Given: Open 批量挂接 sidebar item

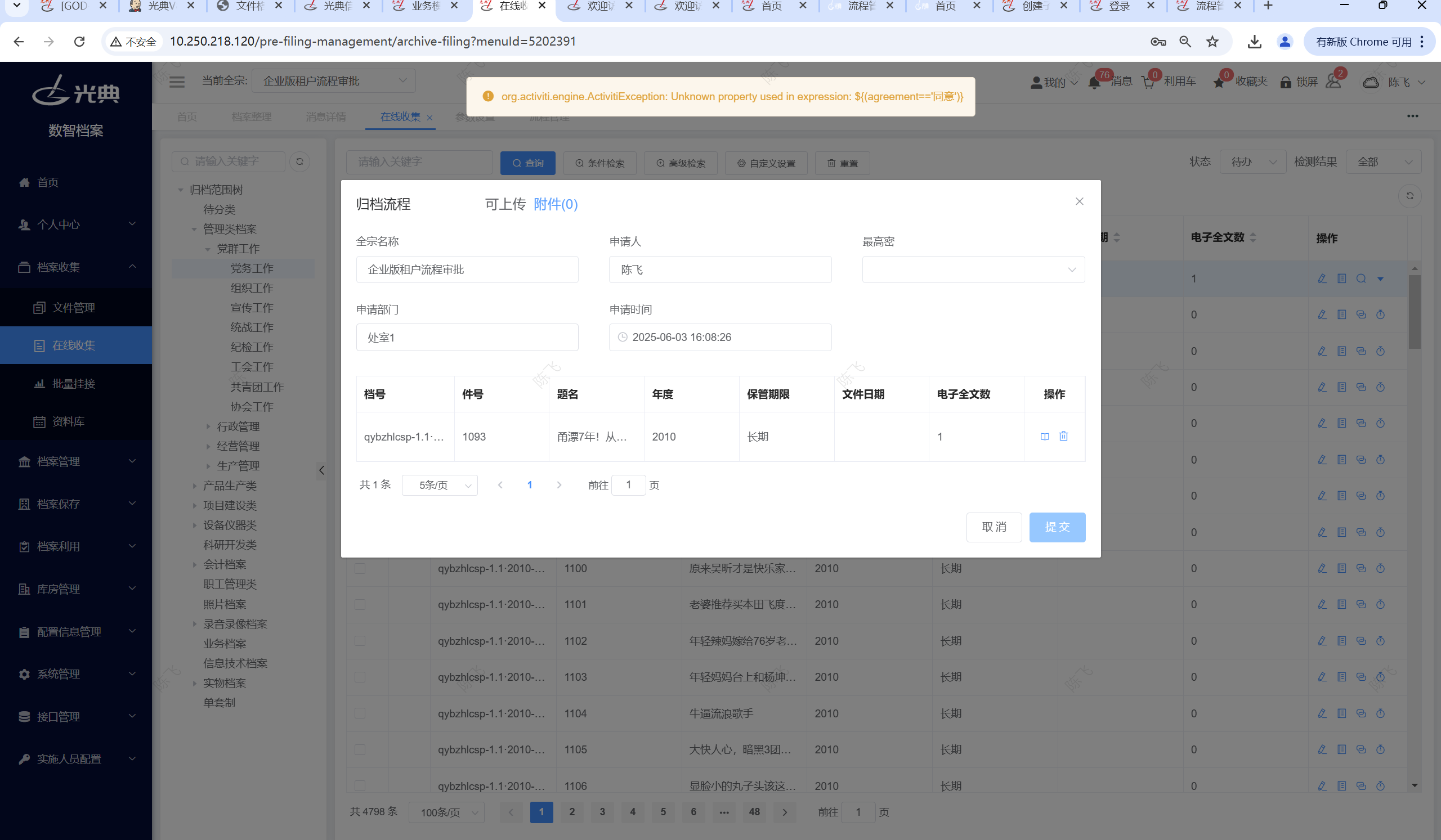Looking at the screenshot, I should pyautogui.click(x=75, y=383).
